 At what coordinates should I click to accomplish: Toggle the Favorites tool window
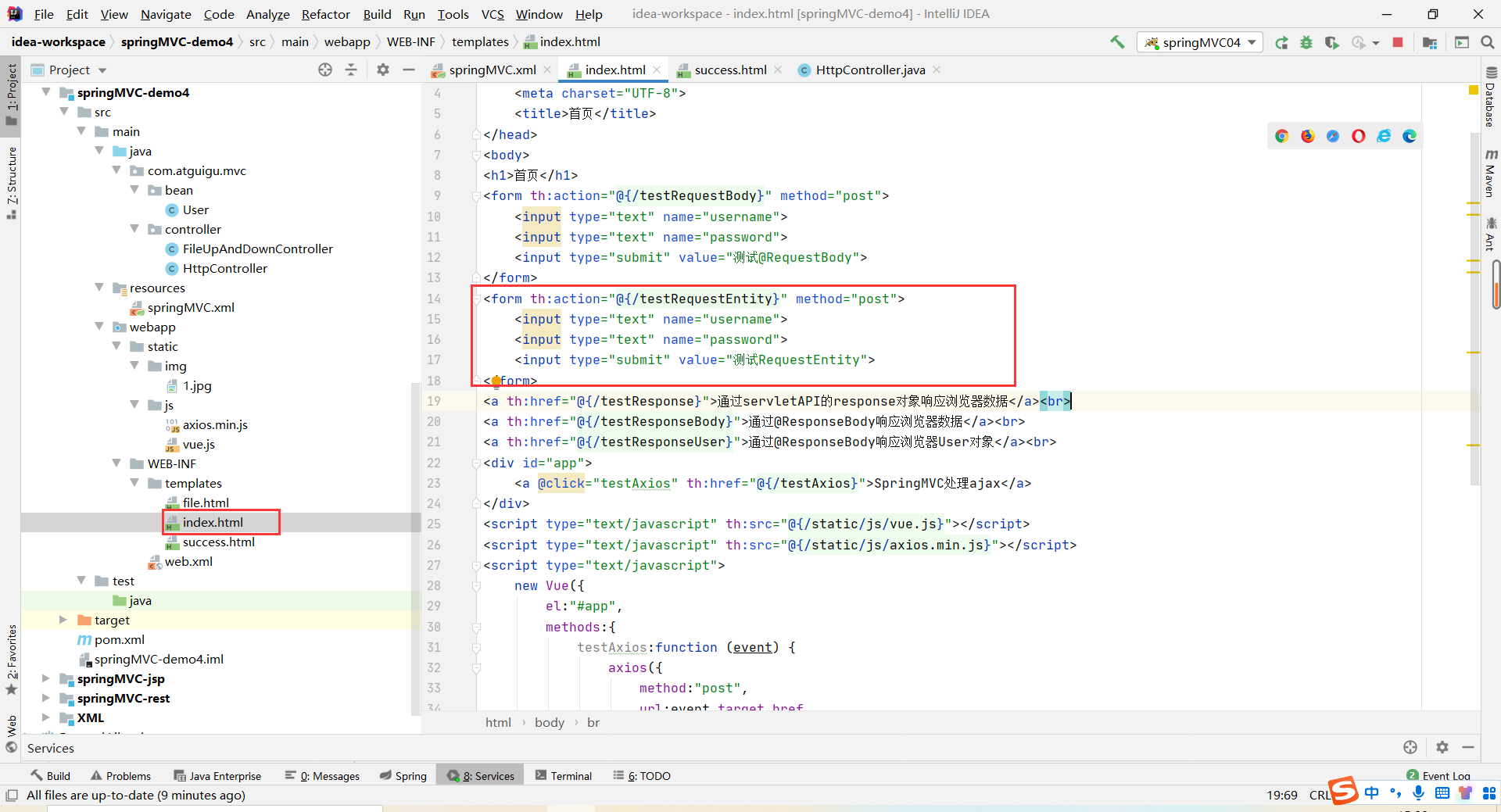click(x=12, y=659)
